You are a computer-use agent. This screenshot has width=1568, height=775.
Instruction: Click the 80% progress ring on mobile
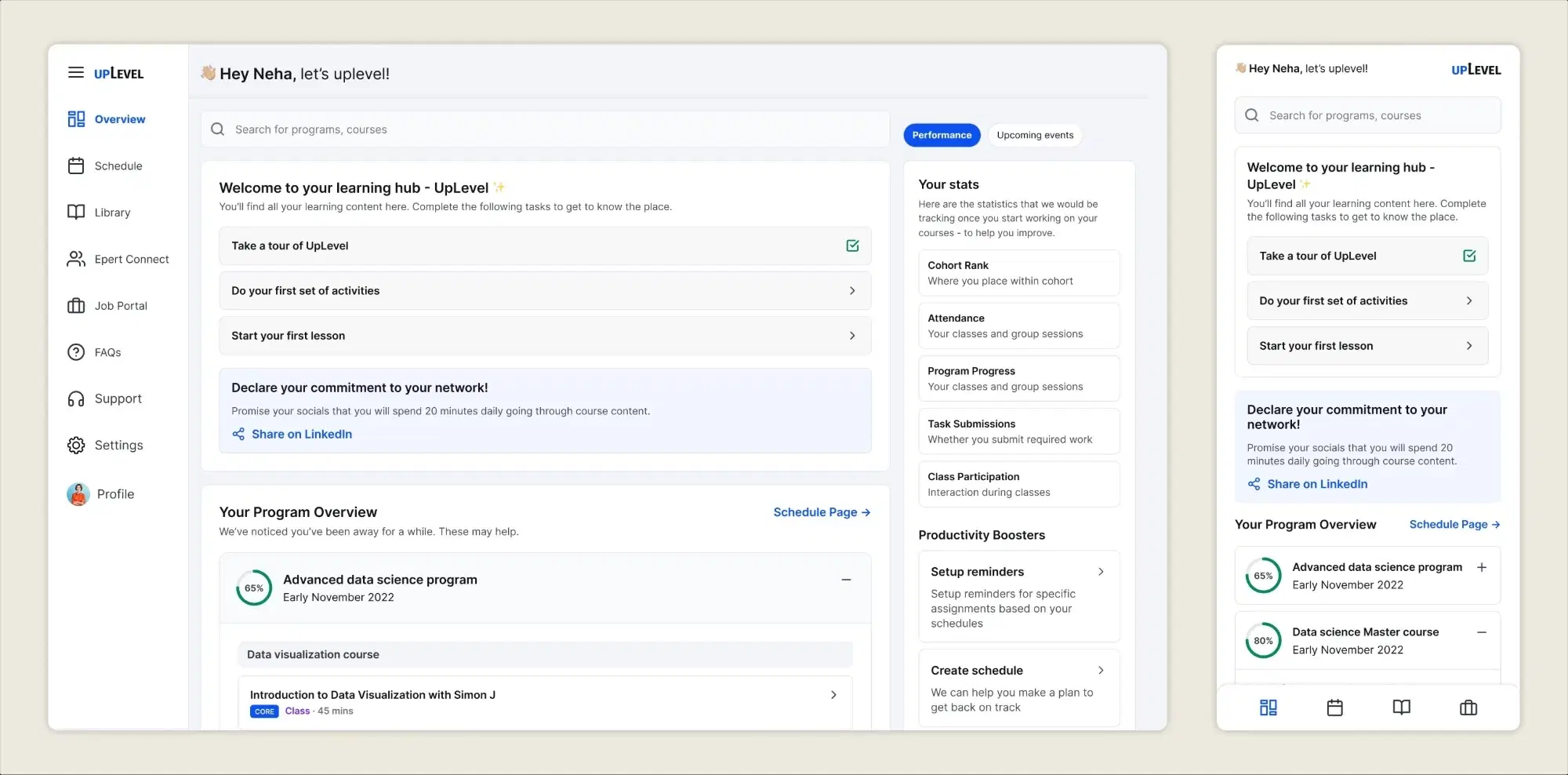tap(1264, 641)
